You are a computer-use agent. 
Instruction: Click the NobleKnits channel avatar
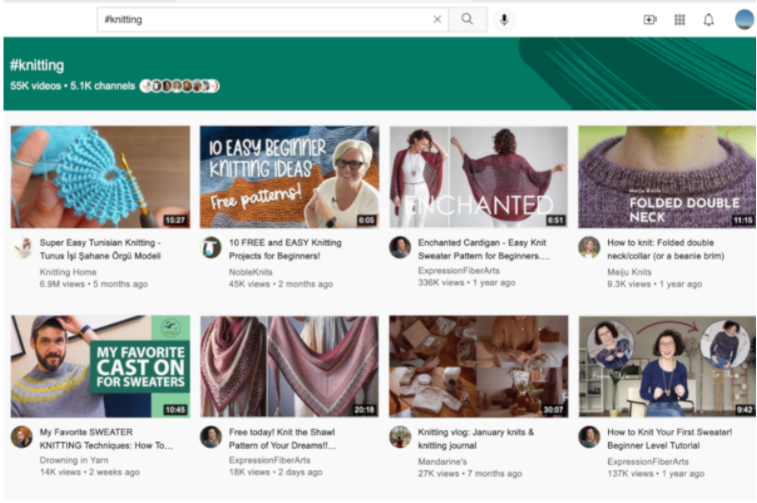[211, 248]
